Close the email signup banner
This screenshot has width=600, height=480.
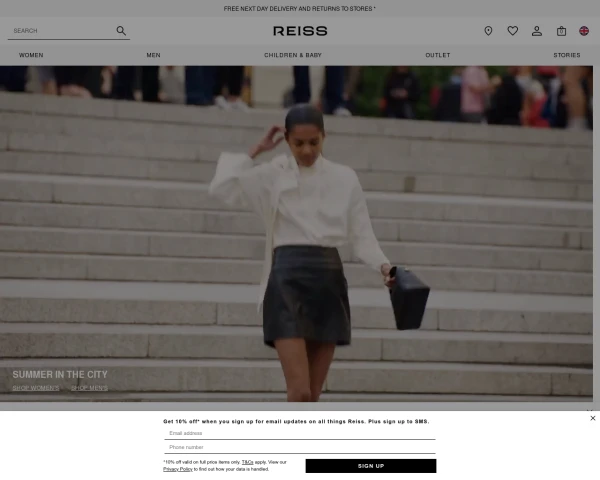593,418
